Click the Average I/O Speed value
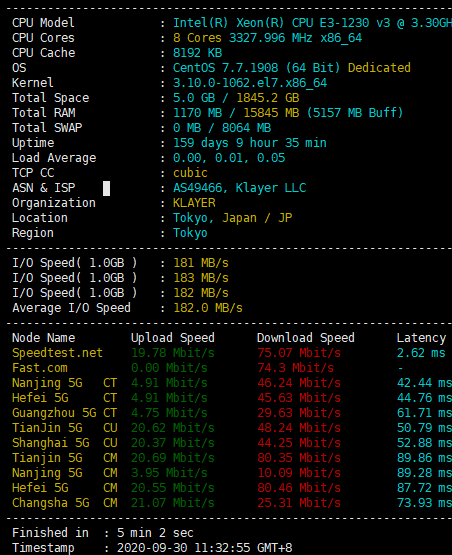 tap(208, 308)
